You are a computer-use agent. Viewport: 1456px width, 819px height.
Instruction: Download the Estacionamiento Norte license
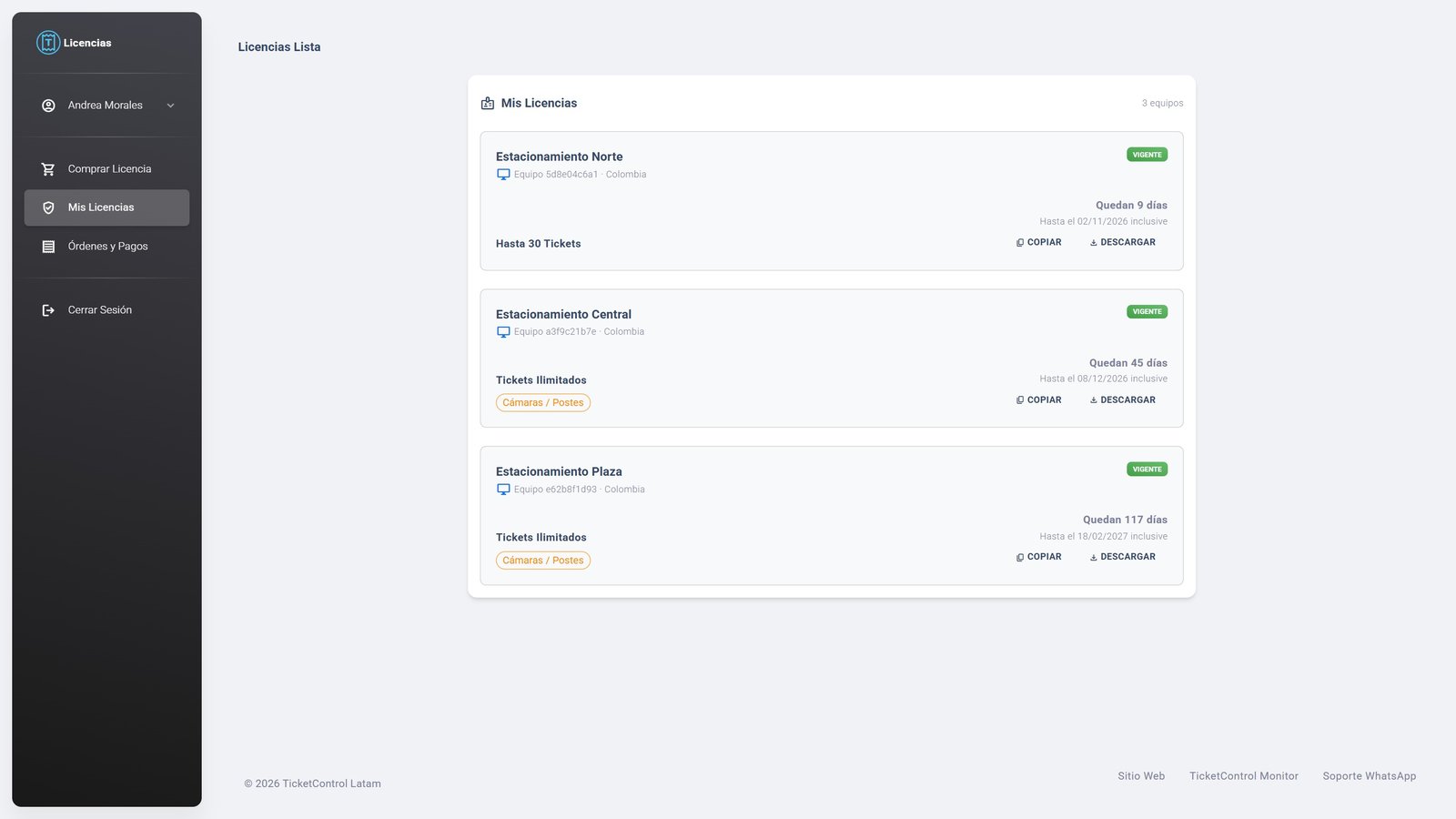(1122, 243)
